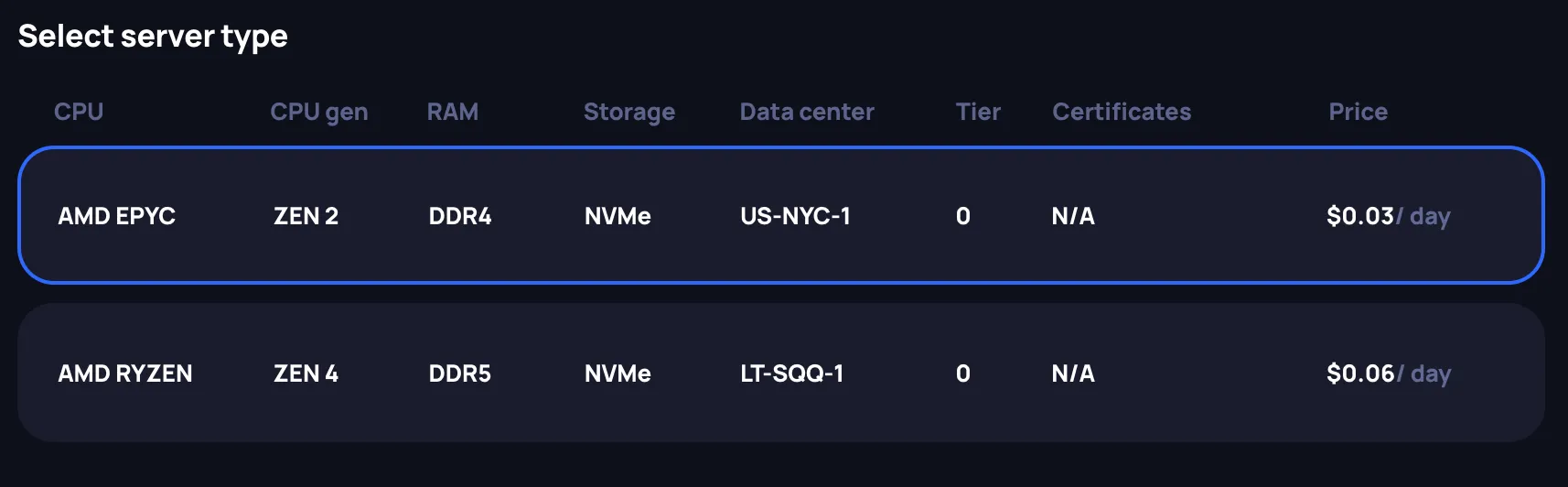
Task: Click the RAM column header
Action: point(452,112)
